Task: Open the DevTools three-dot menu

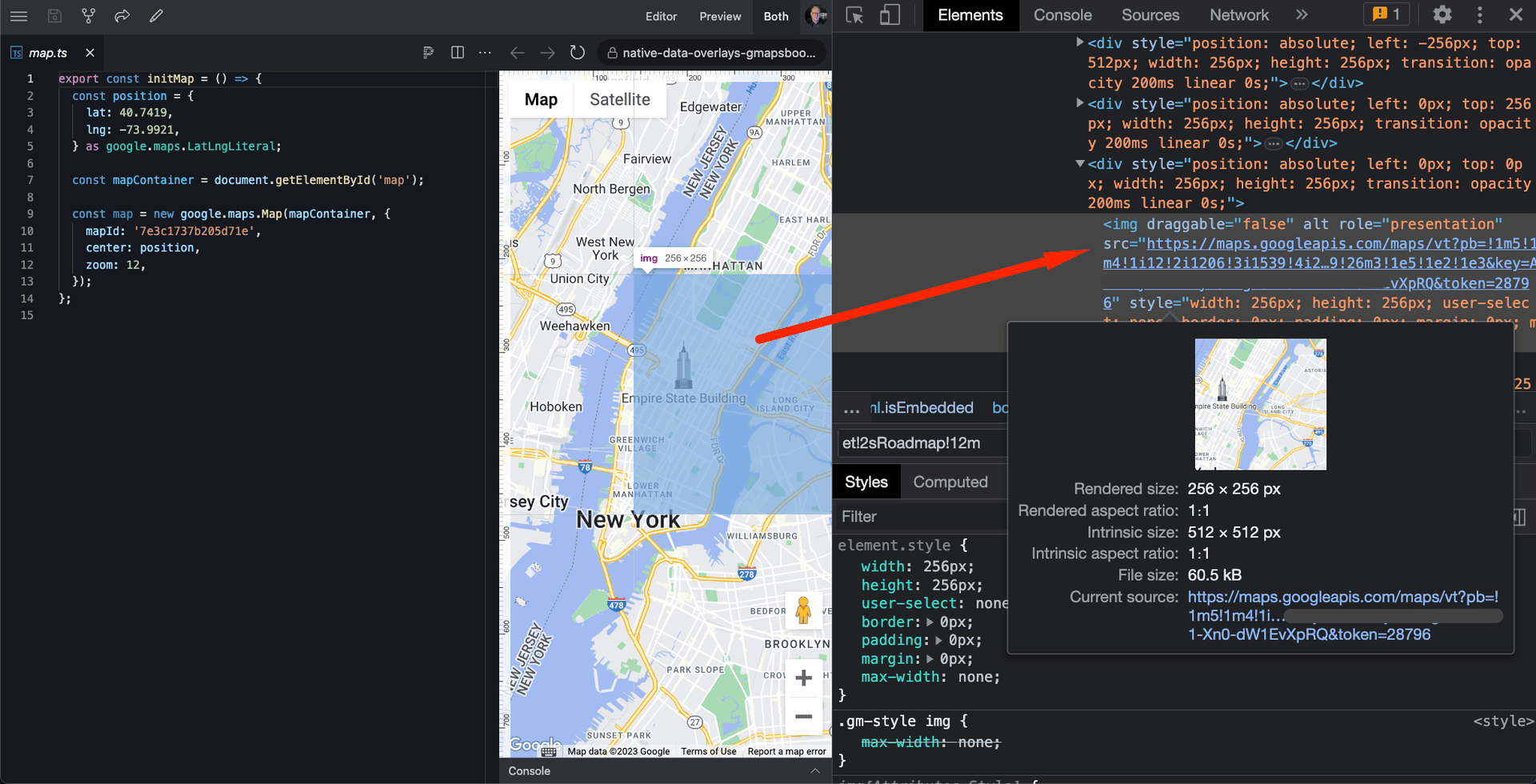Action: [x=1479, y=15]
